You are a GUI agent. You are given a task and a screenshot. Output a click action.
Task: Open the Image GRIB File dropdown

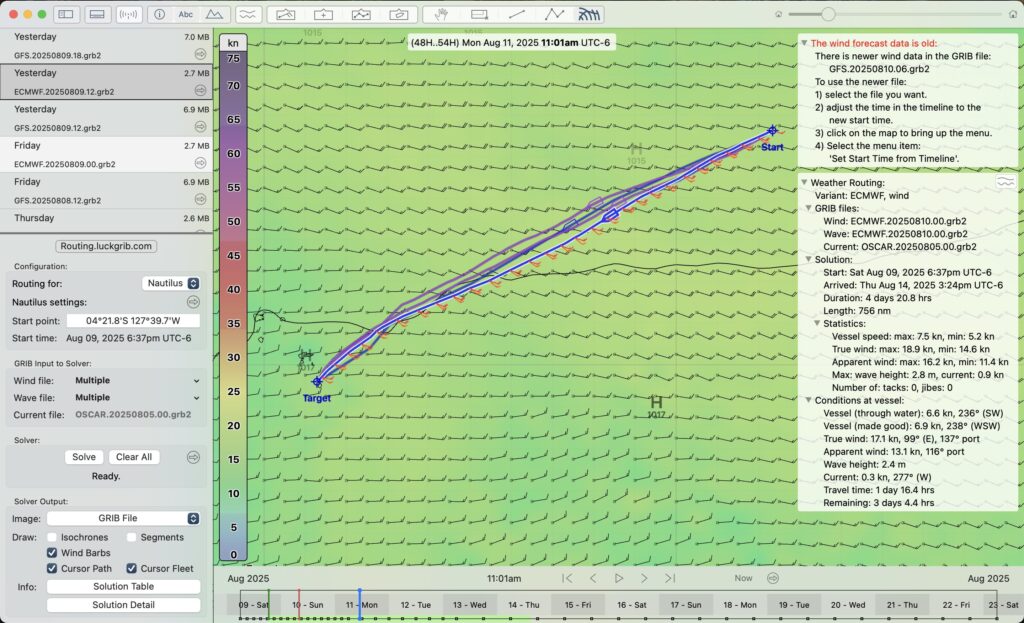click(123, 518)
